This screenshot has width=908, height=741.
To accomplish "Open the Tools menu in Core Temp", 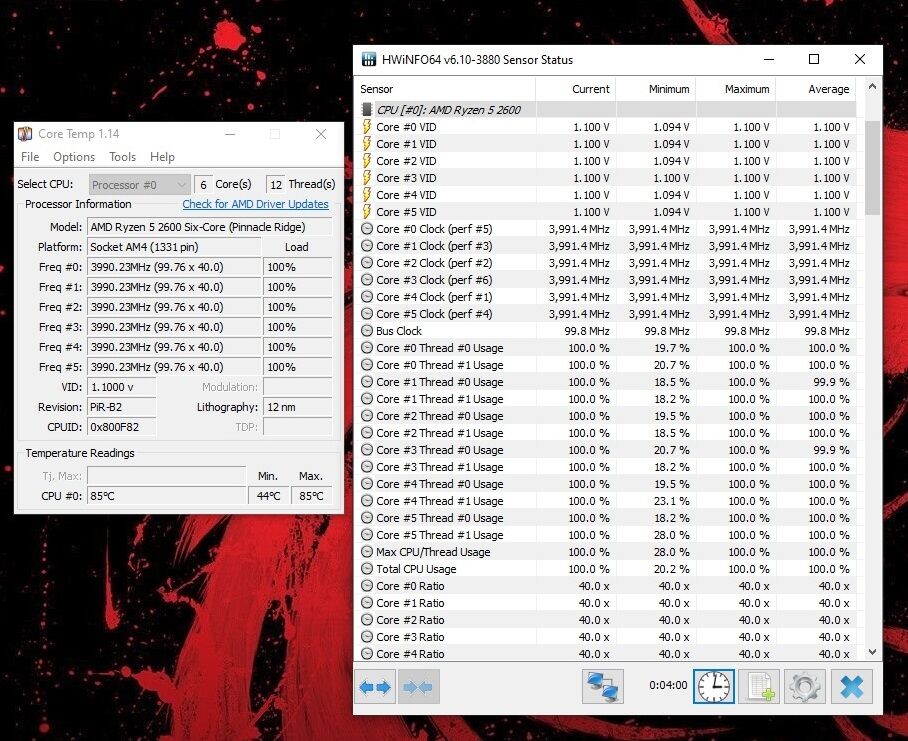I will 123,157.
